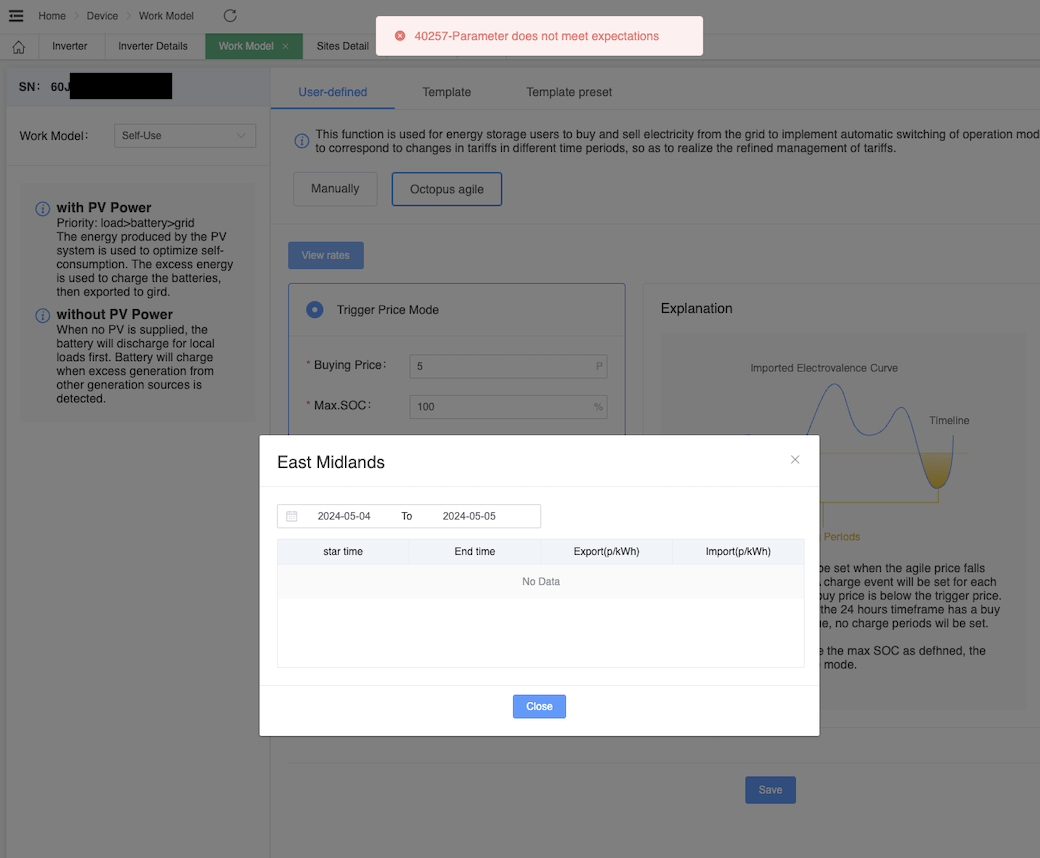Select the Trigger Price Mode radio button
Viewport: 1040px width, 858px height.
315,310
